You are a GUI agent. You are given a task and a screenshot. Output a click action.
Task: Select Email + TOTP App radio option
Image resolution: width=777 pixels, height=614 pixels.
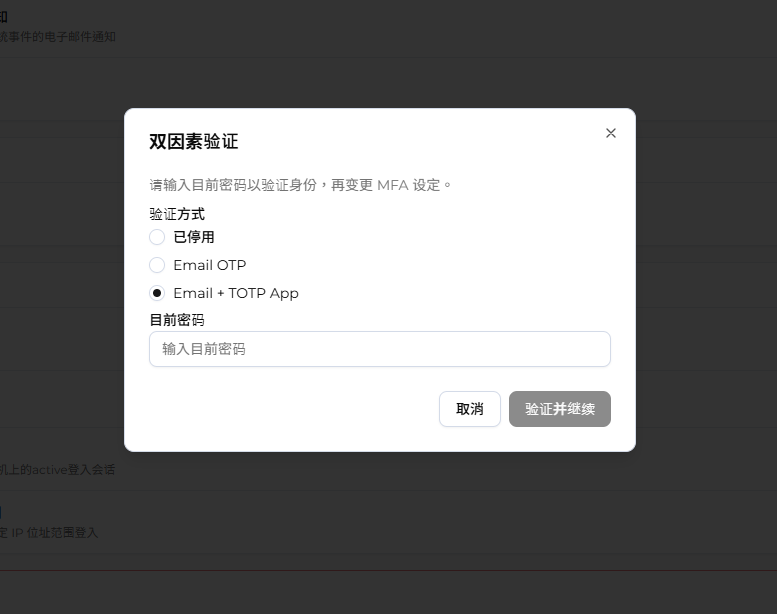click(x=157, y=293)
